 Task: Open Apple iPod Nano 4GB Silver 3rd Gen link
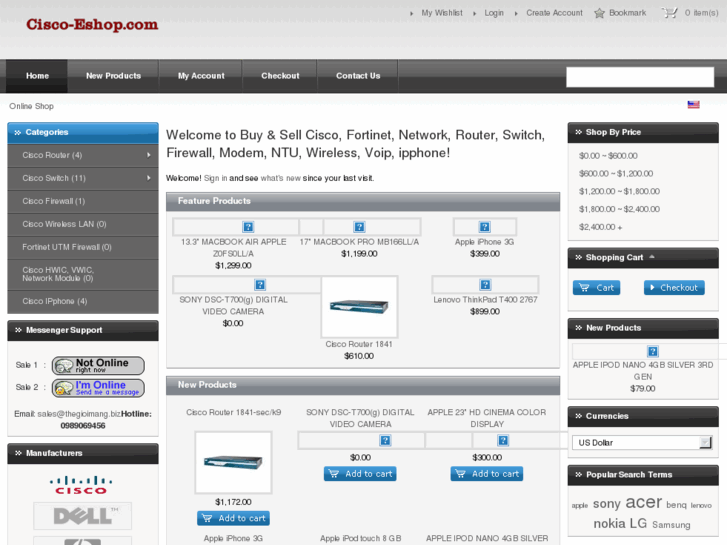point(643,371)
